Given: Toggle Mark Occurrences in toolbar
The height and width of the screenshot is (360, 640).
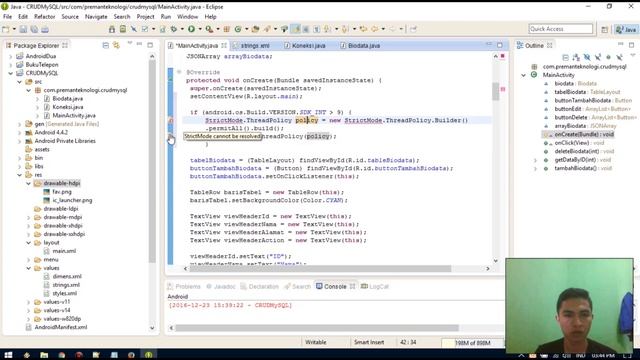Looking at the screenshot, I should (x=295, y=29).
